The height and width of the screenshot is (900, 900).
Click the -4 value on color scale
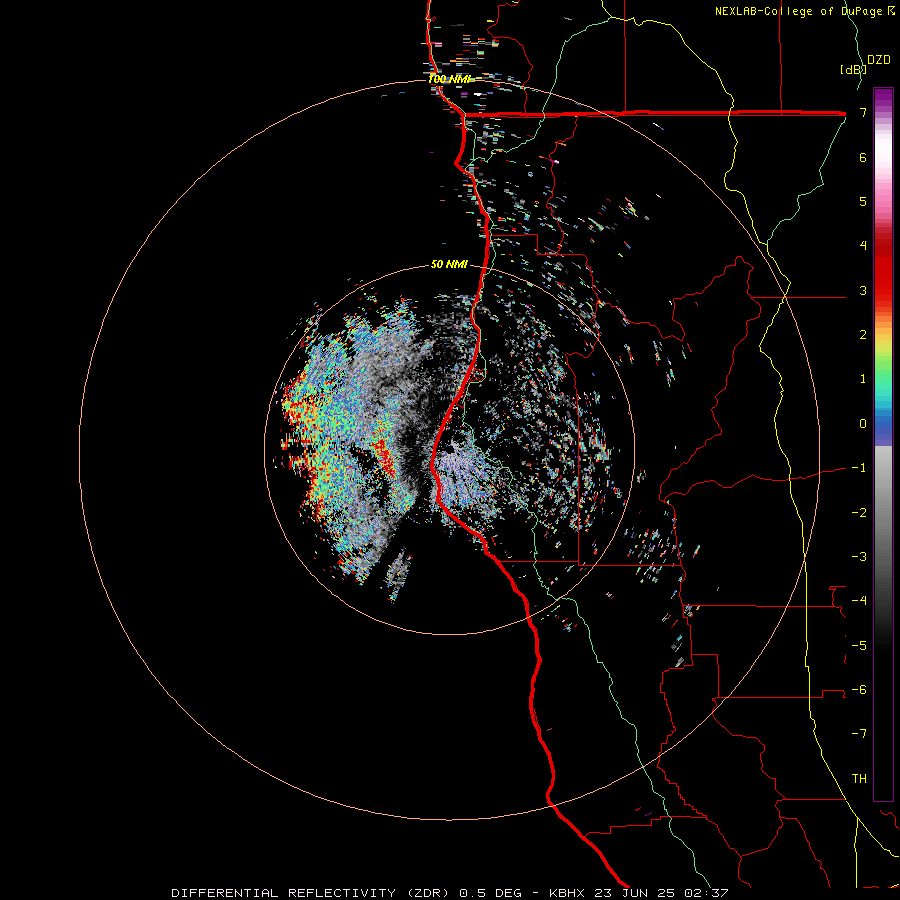[859, 601]
